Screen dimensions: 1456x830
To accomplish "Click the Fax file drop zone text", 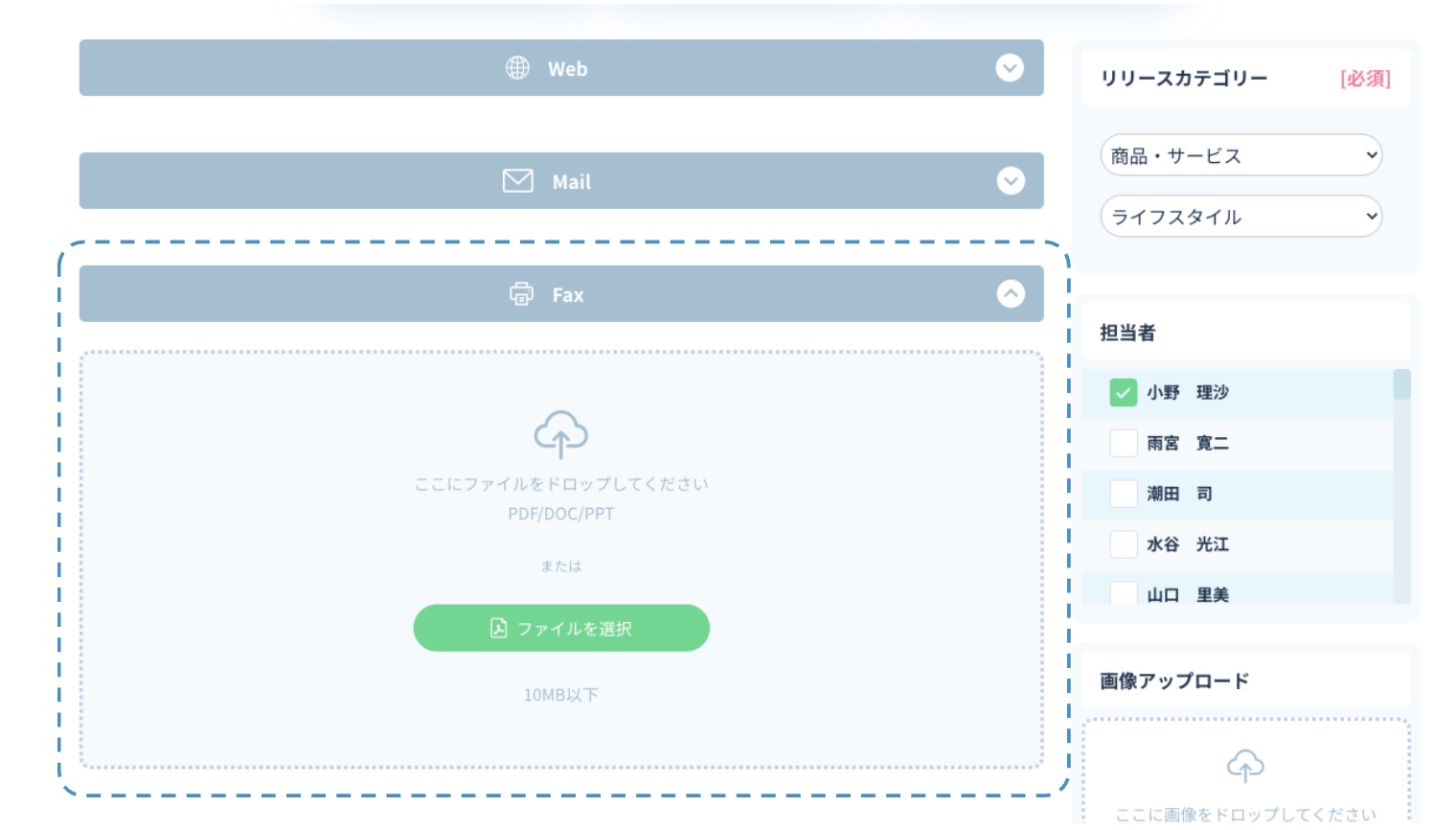I will 561,484.
